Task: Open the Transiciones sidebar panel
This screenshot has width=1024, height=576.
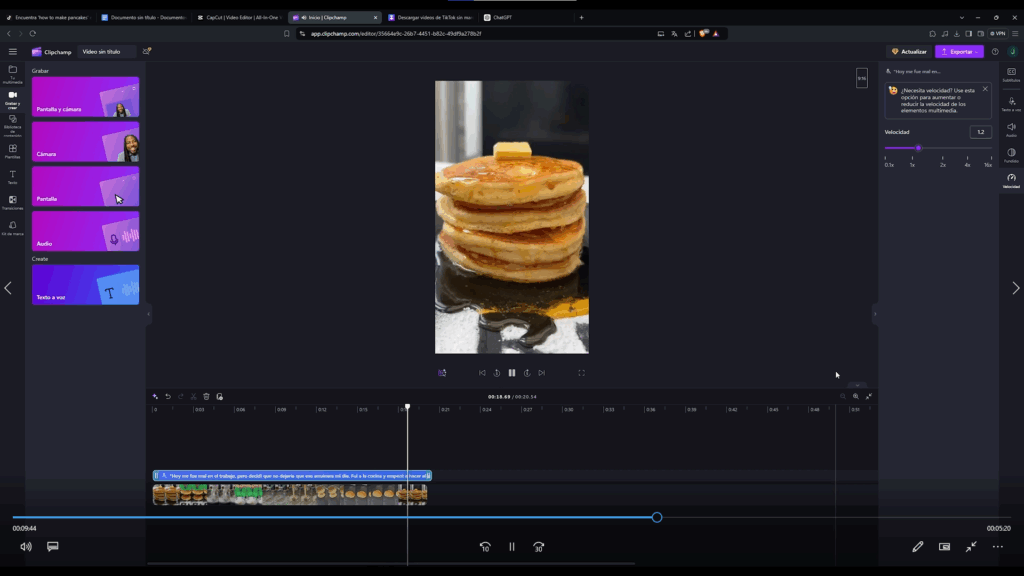Action: (x=13, y=203)
